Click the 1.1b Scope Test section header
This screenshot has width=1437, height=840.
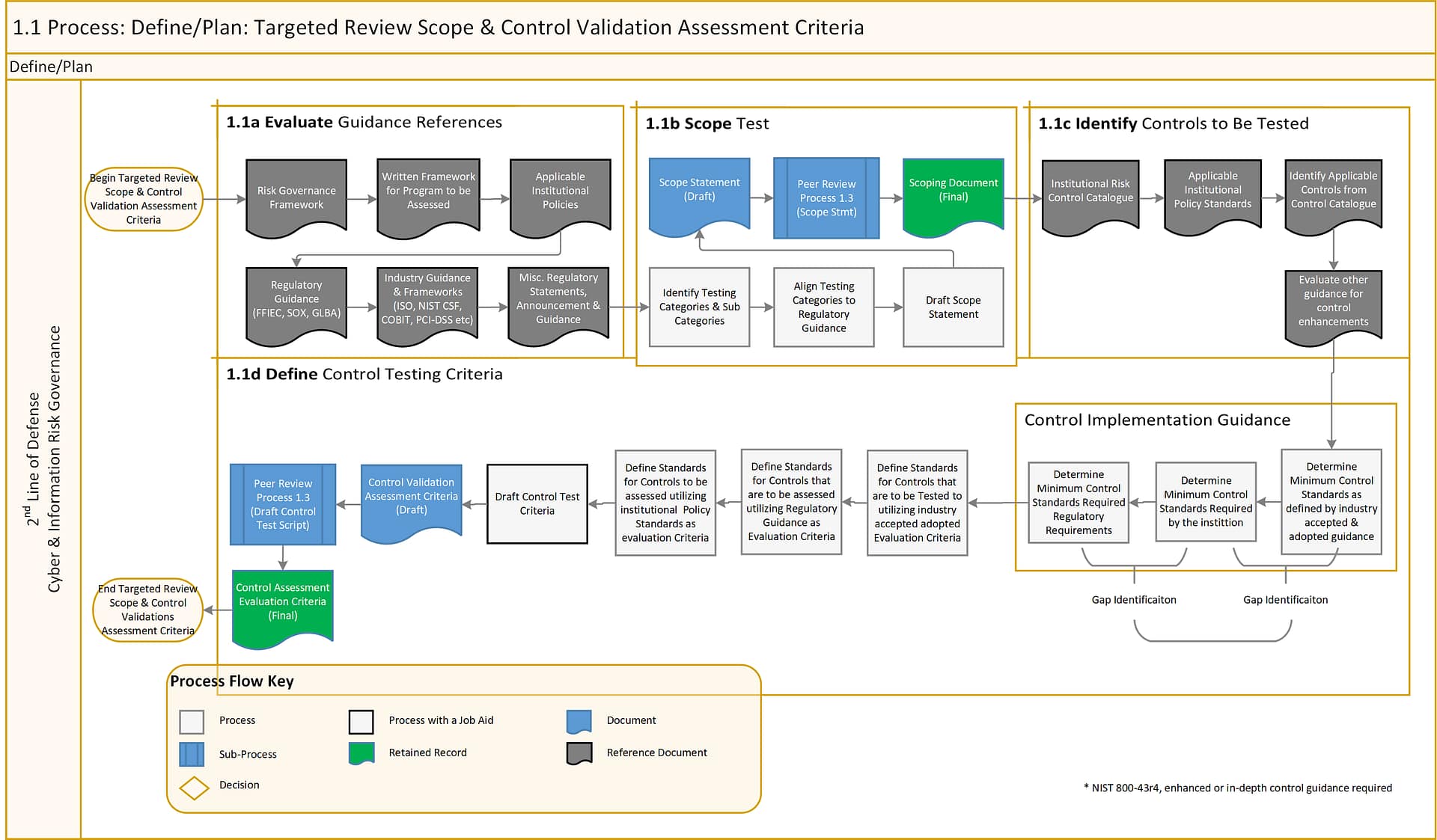(x=707, y=123)
